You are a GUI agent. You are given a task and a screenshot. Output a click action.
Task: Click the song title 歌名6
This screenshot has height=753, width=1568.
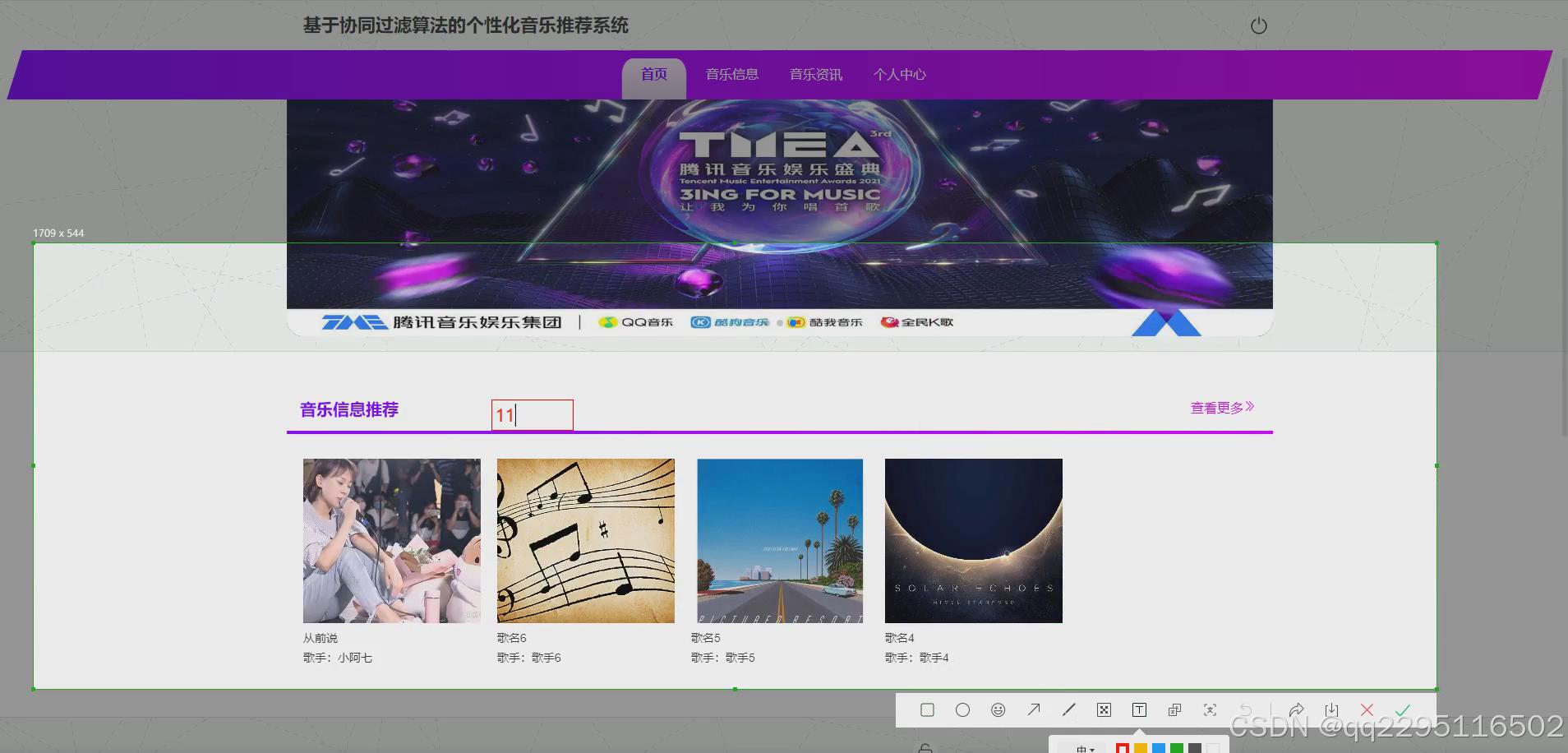click(x=512, y=638)
